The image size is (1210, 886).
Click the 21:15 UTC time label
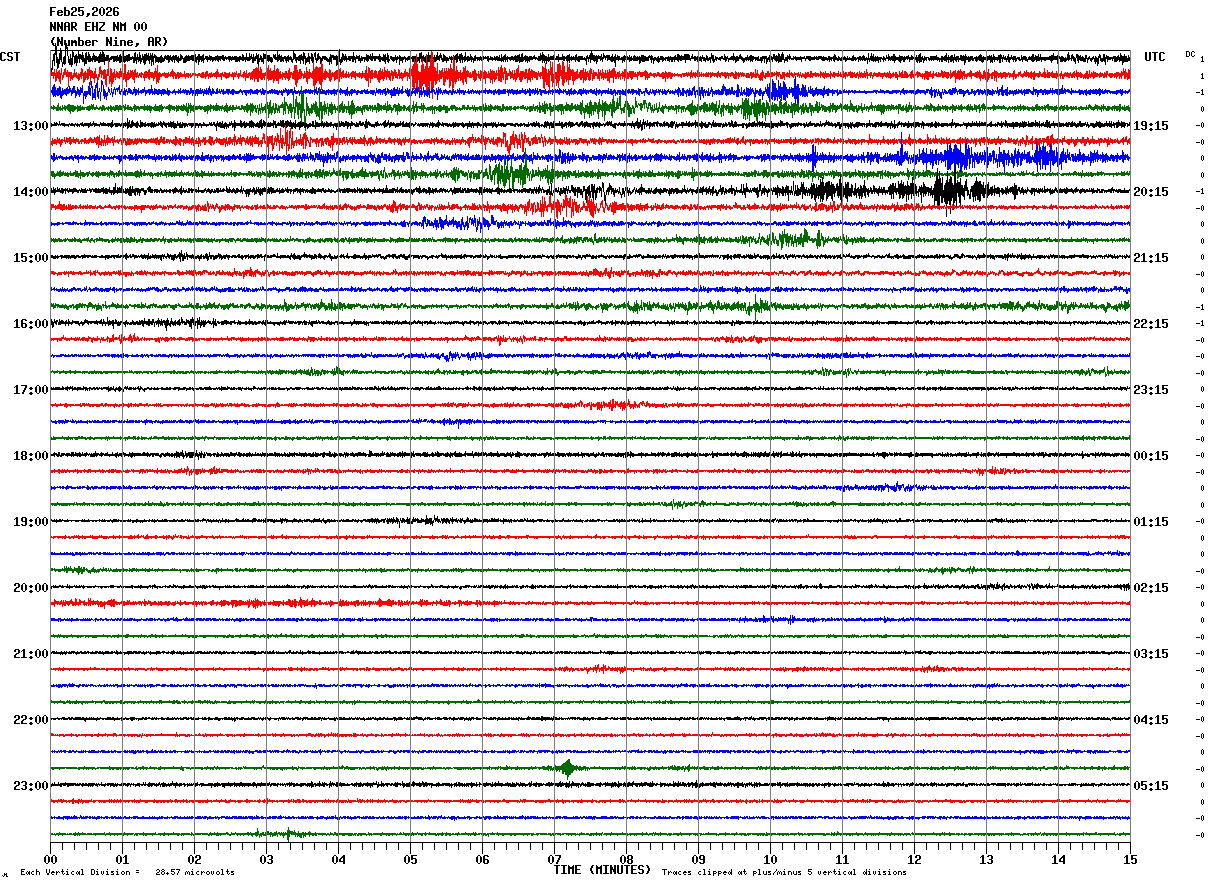1151,258
